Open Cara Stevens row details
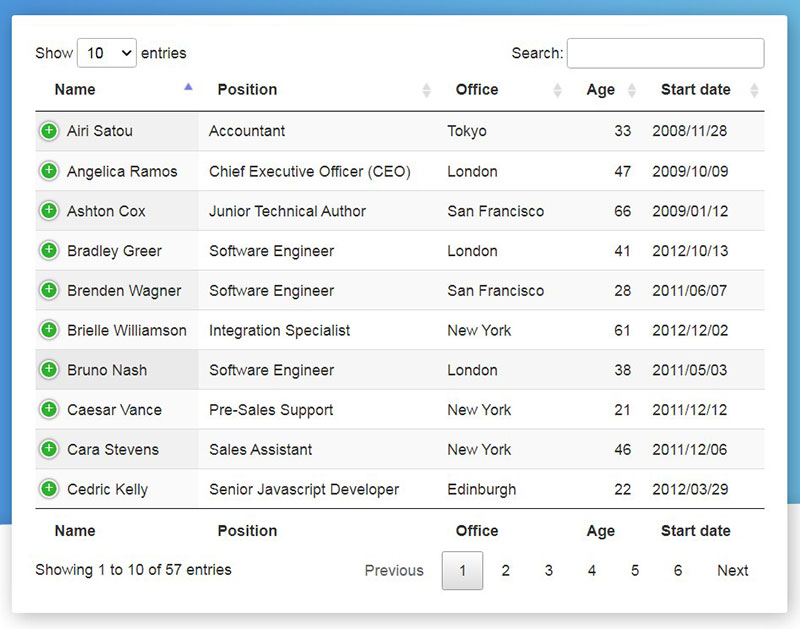 [x=49, y=449]
